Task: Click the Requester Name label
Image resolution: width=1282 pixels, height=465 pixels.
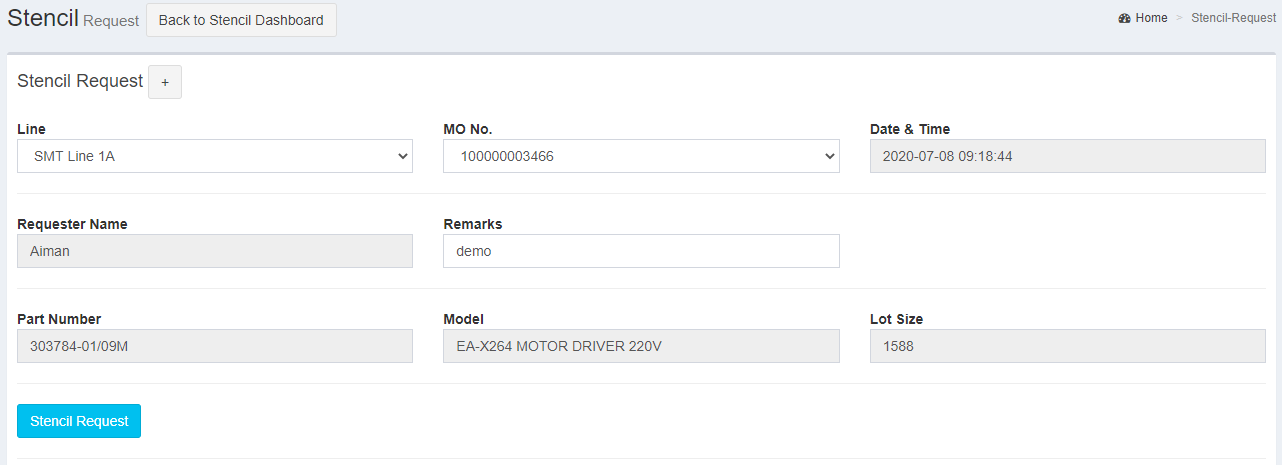Action: [x=72, y=224]
